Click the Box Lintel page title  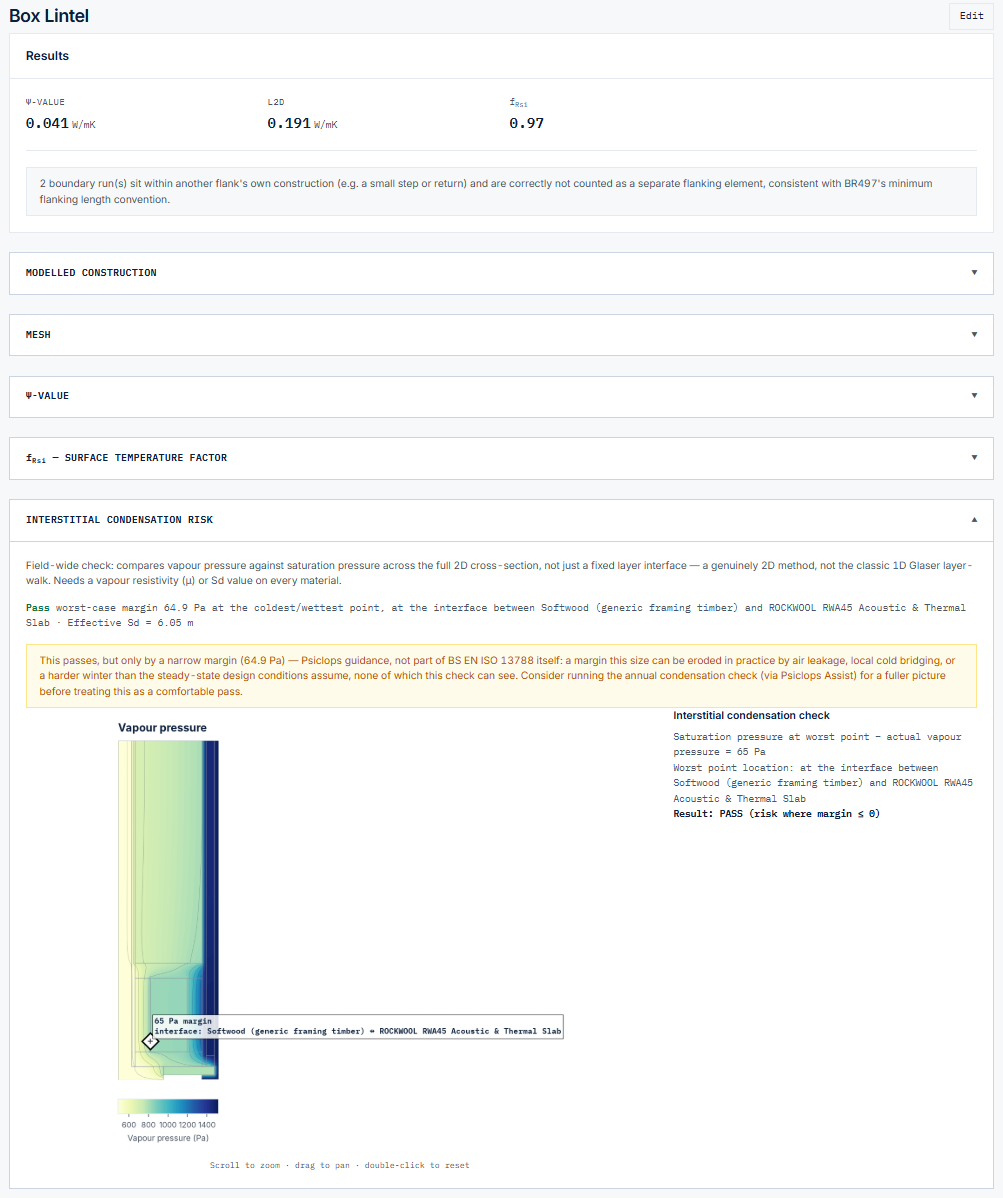click(49, 15)
